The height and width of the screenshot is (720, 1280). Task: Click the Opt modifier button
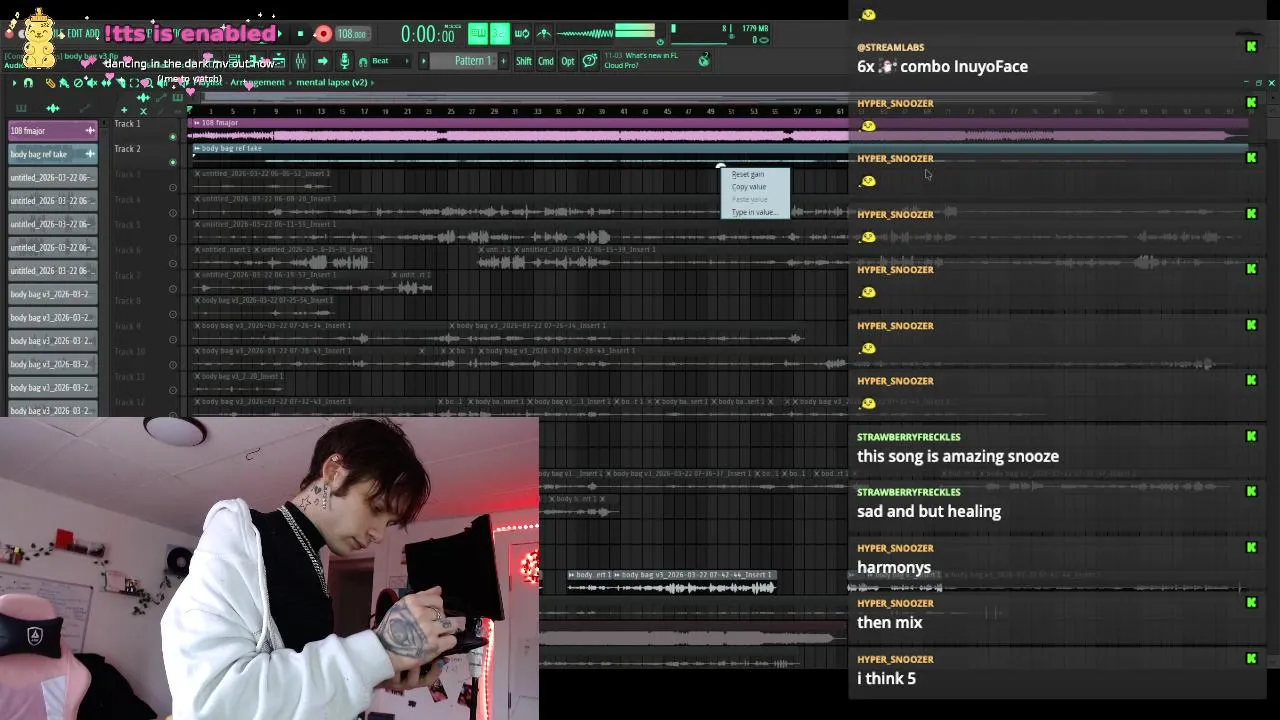tap(568, 61)
